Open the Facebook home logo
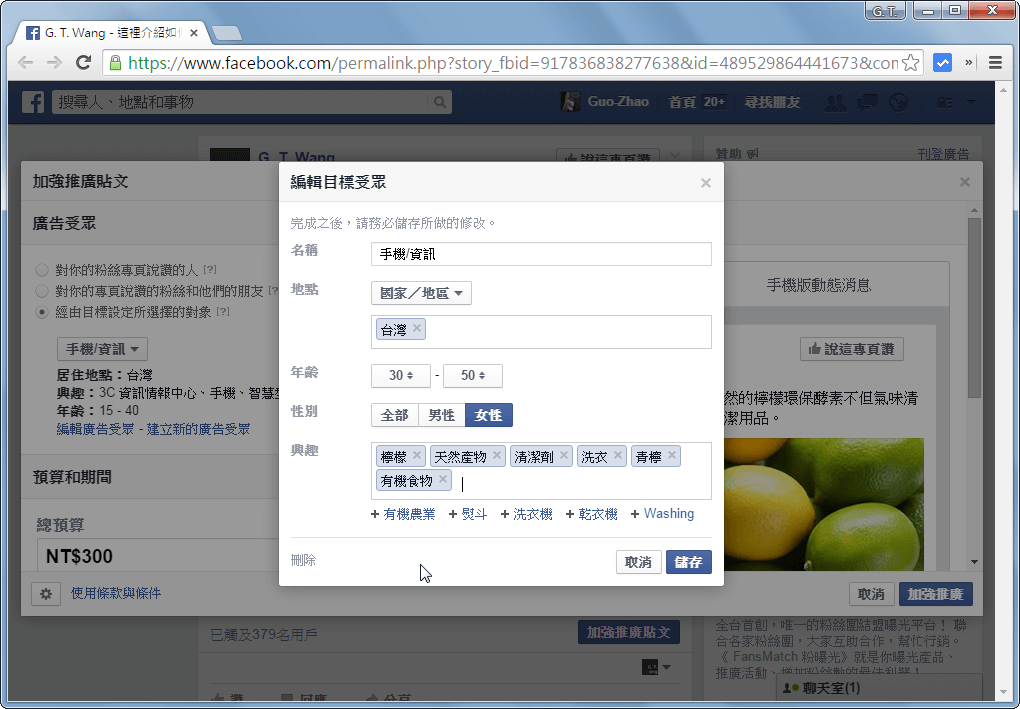Viewport: 1020px width, 709px height. (x=33, y=101)
